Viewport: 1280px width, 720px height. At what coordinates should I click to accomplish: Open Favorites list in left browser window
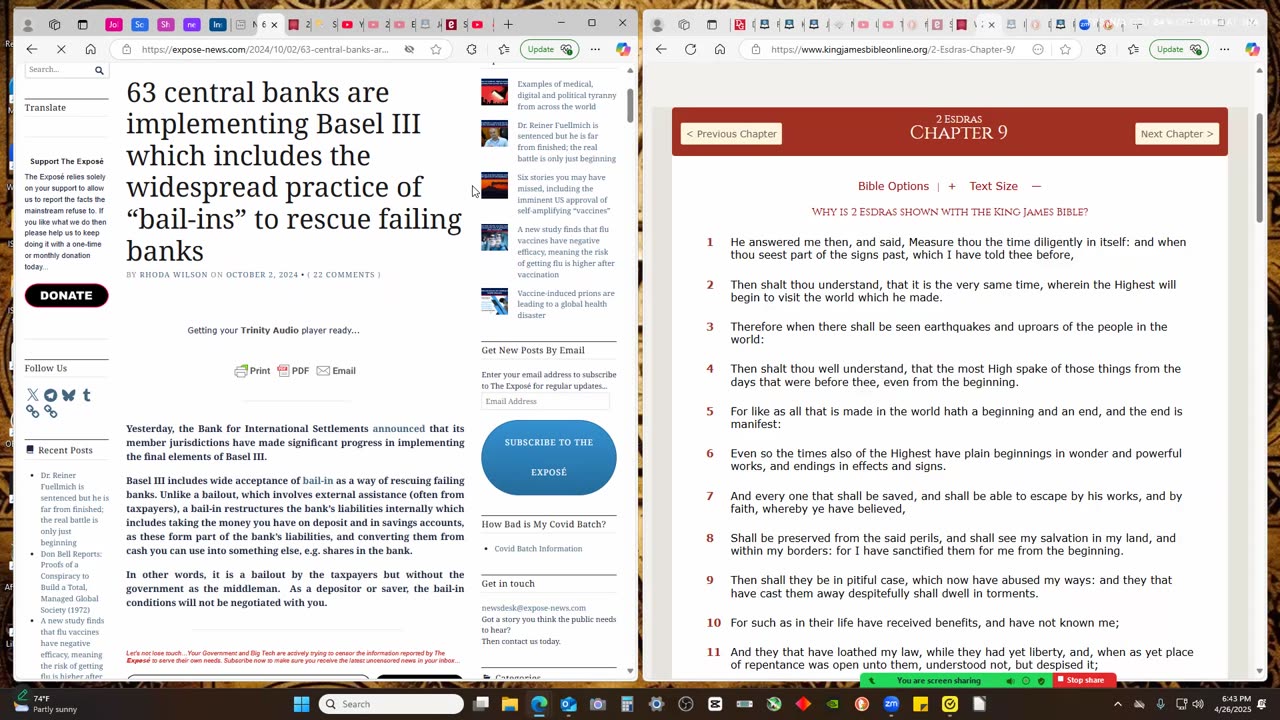pos(503,49)
